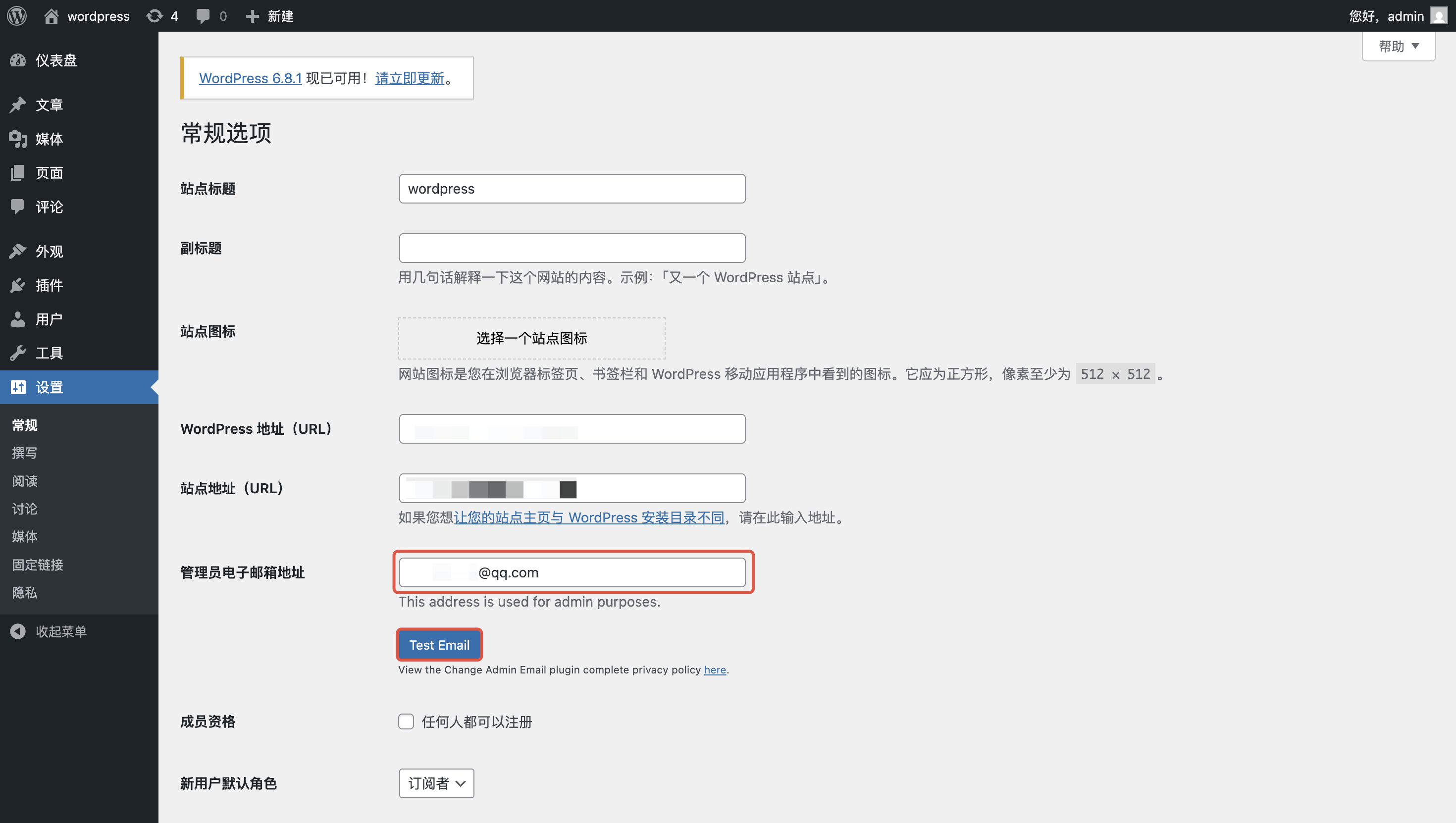
Task: Open 文章 menu label in sidebar
Action: click(x=49, y=104)
